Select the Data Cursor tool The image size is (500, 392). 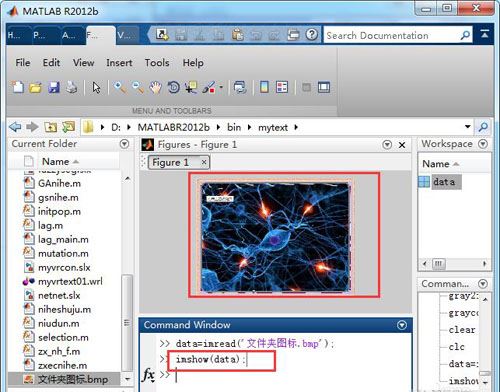point(191,88)
